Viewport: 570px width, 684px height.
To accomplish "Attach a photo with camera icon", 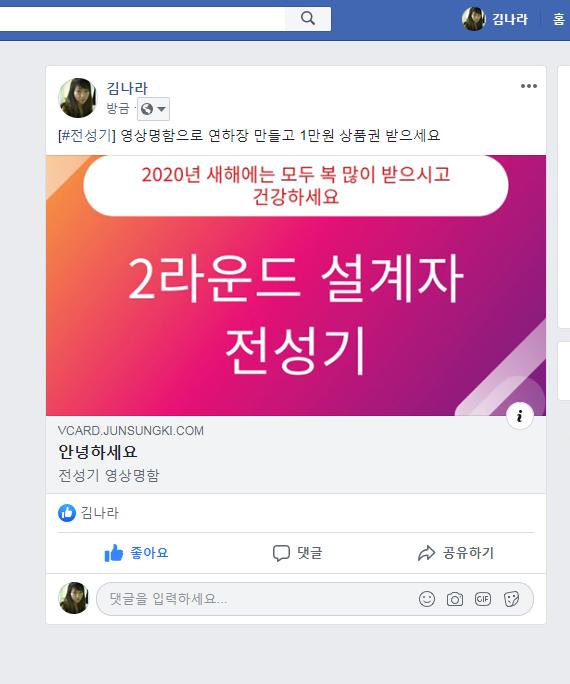I will [x=454, y=599].
